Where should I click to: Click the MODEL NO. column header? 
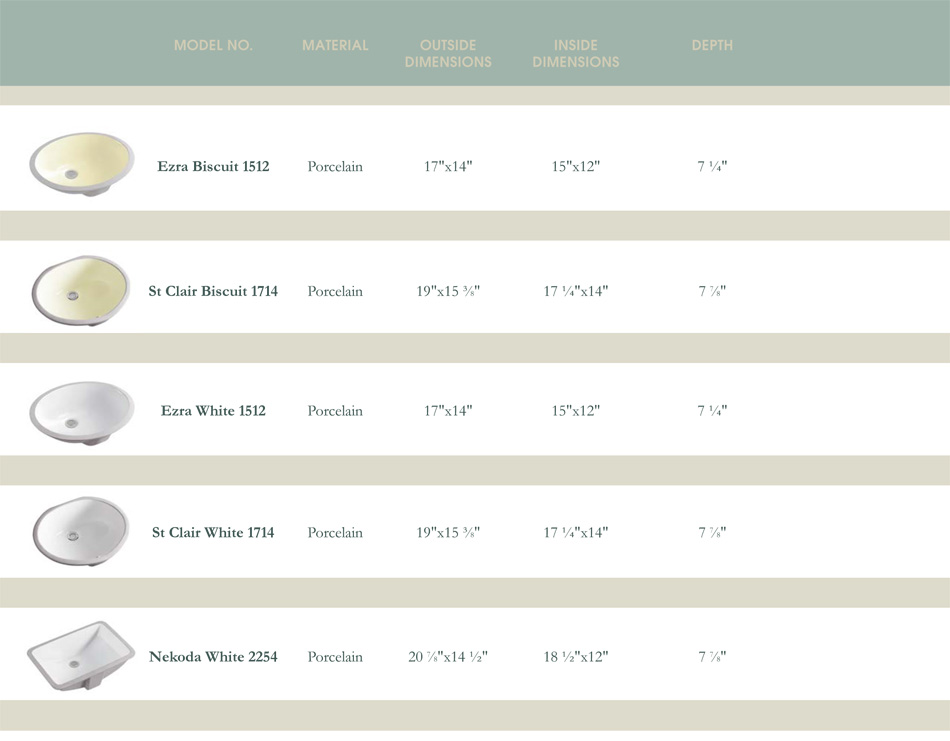pyautogui.click(x=213, y=45)
